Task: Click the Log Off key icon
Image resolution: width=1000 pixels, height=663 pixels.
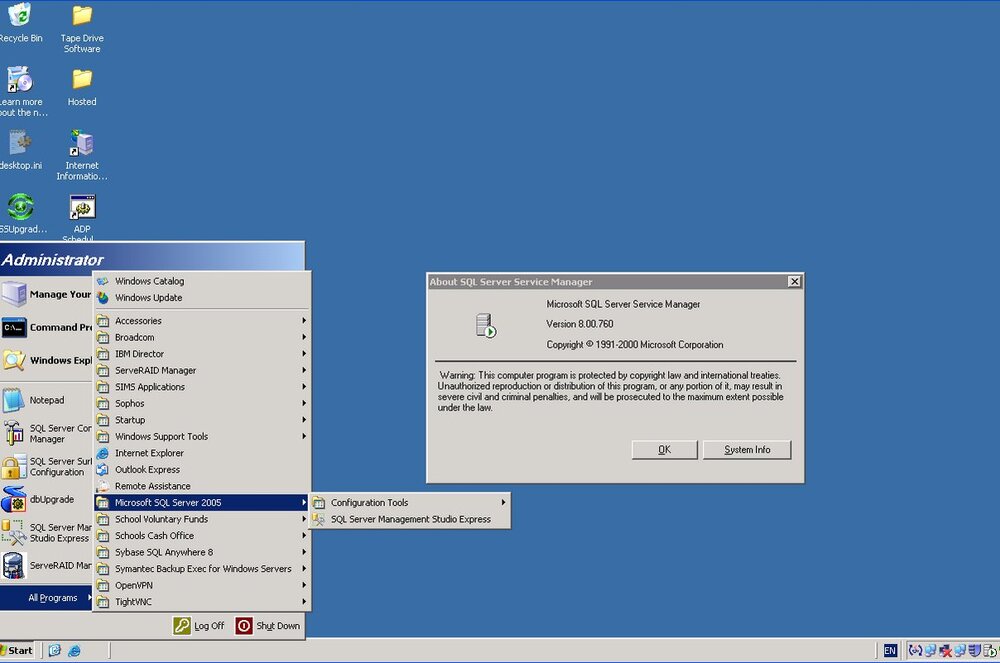Action: coord(182,626)
